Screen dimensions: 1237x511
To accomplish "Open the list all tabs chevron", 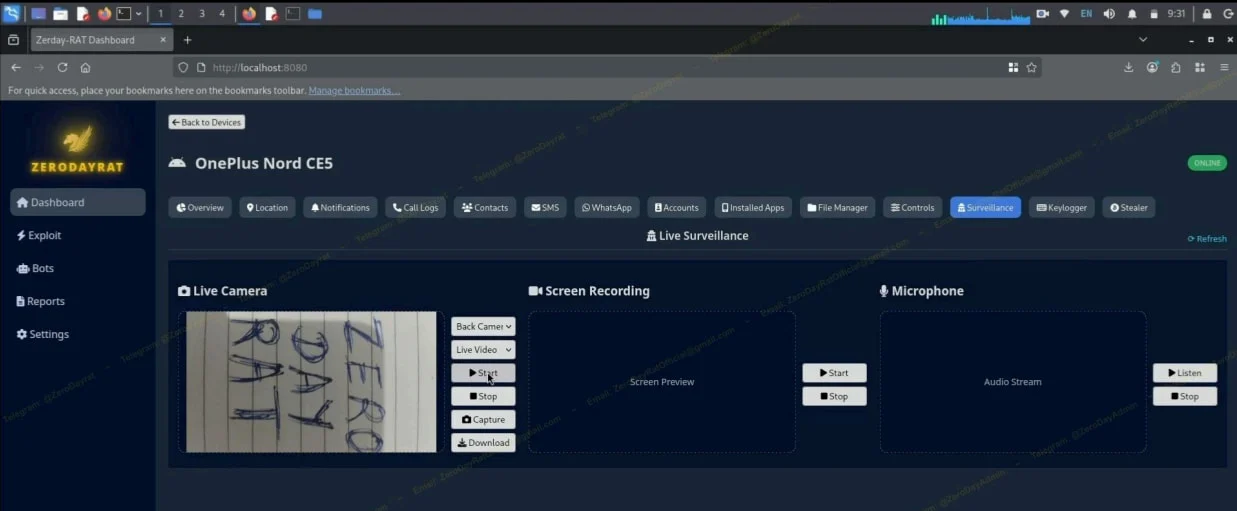I will coord(1143,40).
